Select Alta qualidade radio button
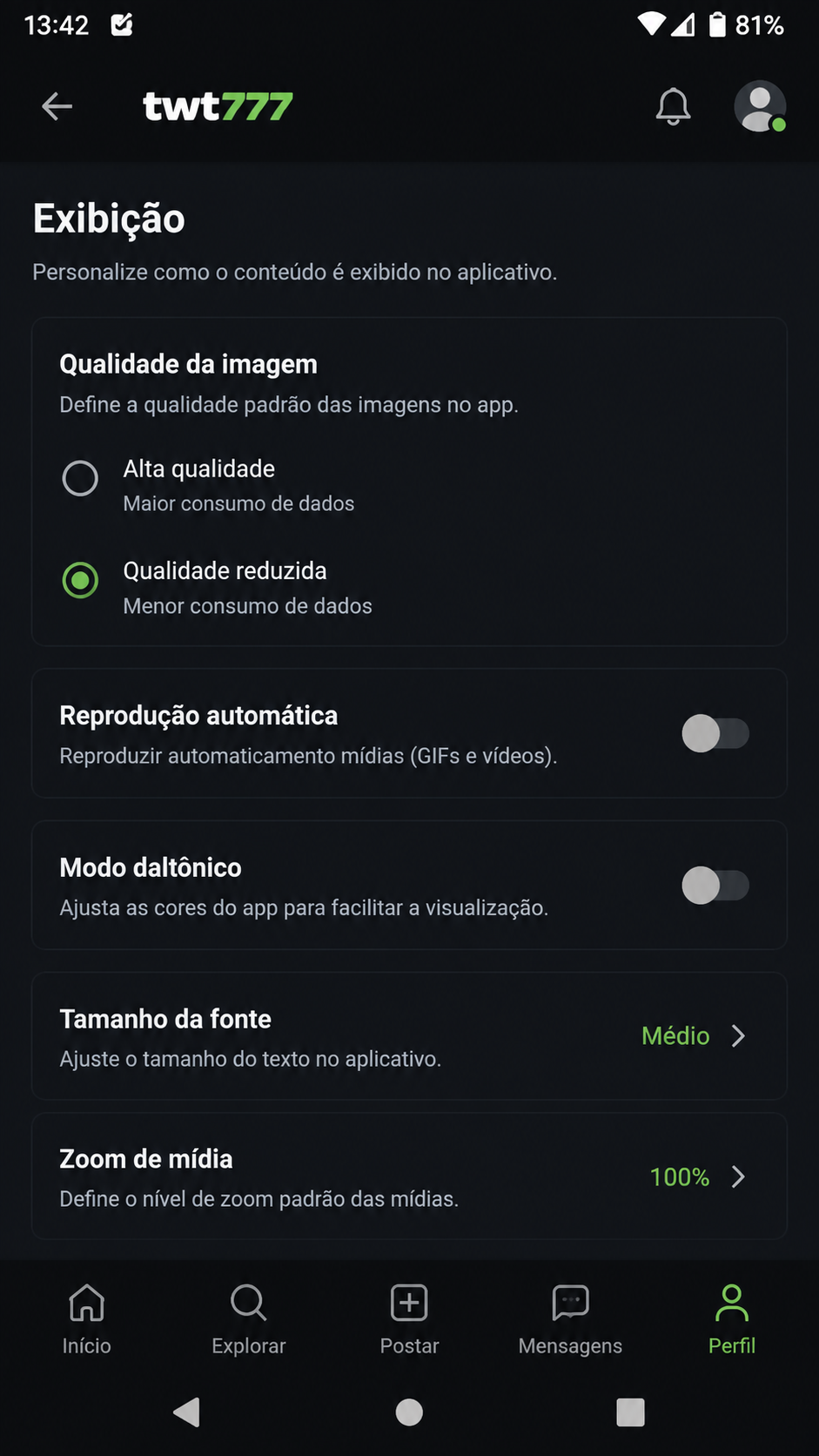The width and height of the screenshot is (819, 1456). point(80,478)
